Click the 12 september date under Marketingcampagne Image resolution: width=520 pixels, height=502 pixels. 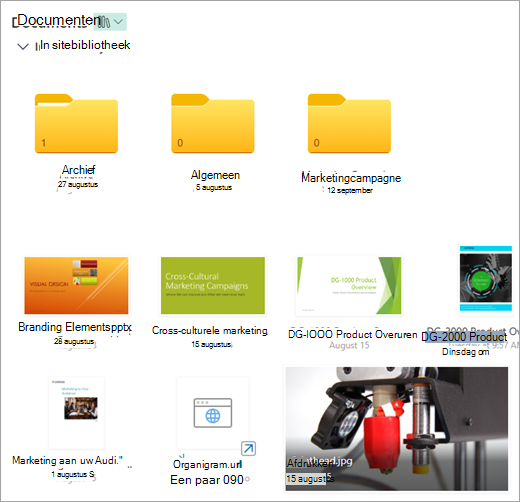tap(350, 190)
